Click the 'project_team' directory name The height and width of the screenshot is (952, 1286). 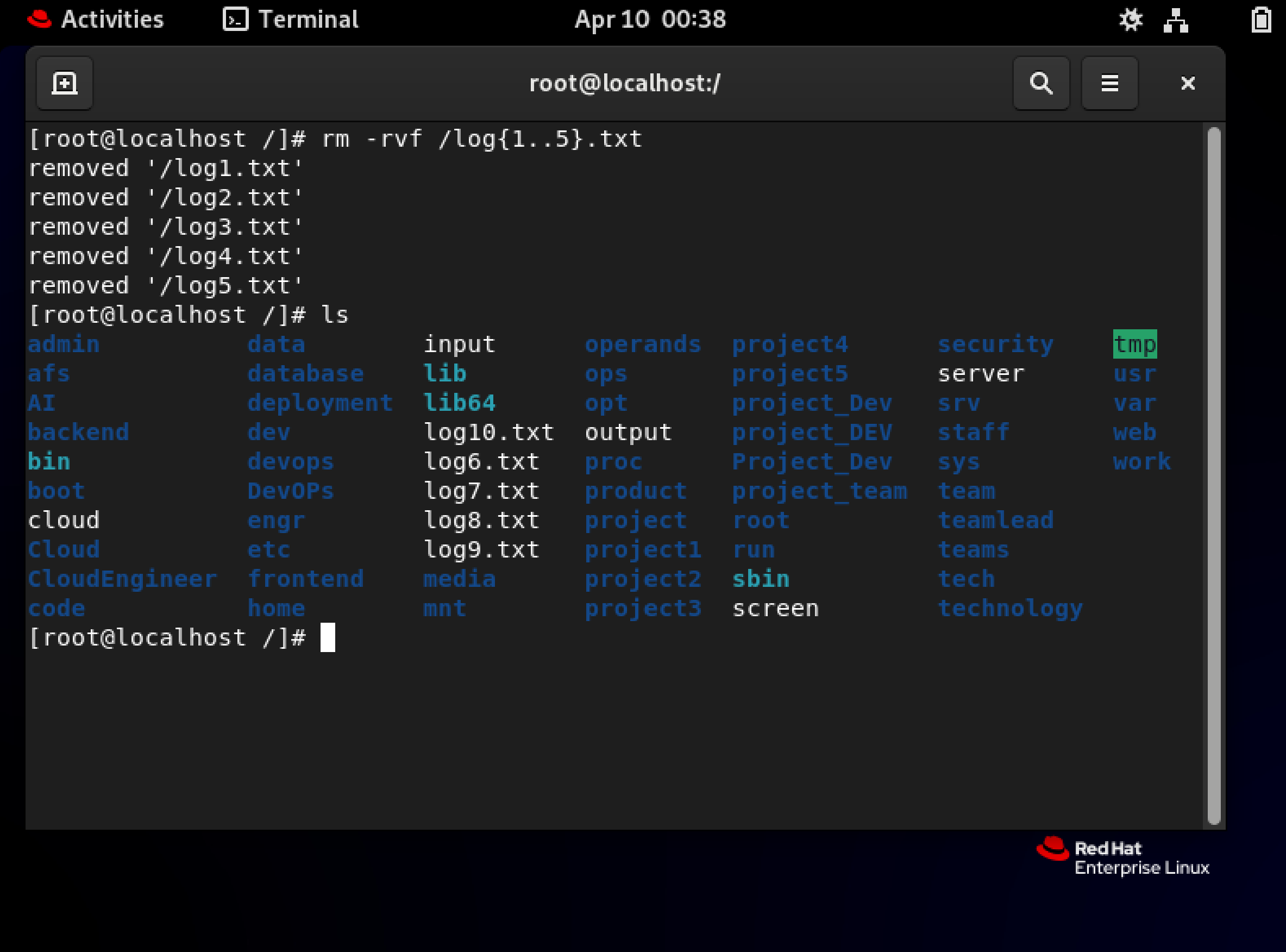click(819, 491)
